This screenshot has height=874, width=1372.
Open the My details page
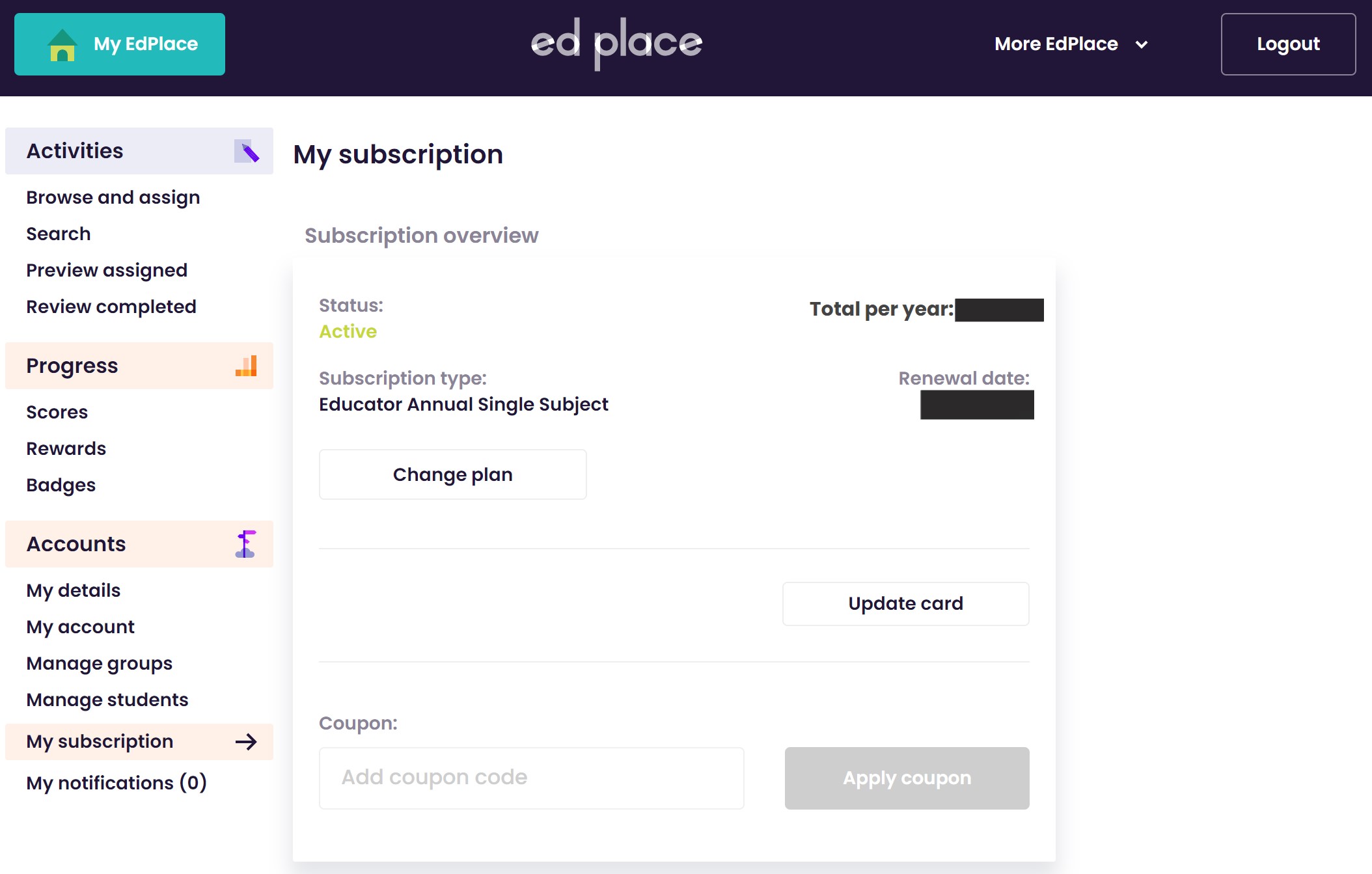click(x=74, y=591)
